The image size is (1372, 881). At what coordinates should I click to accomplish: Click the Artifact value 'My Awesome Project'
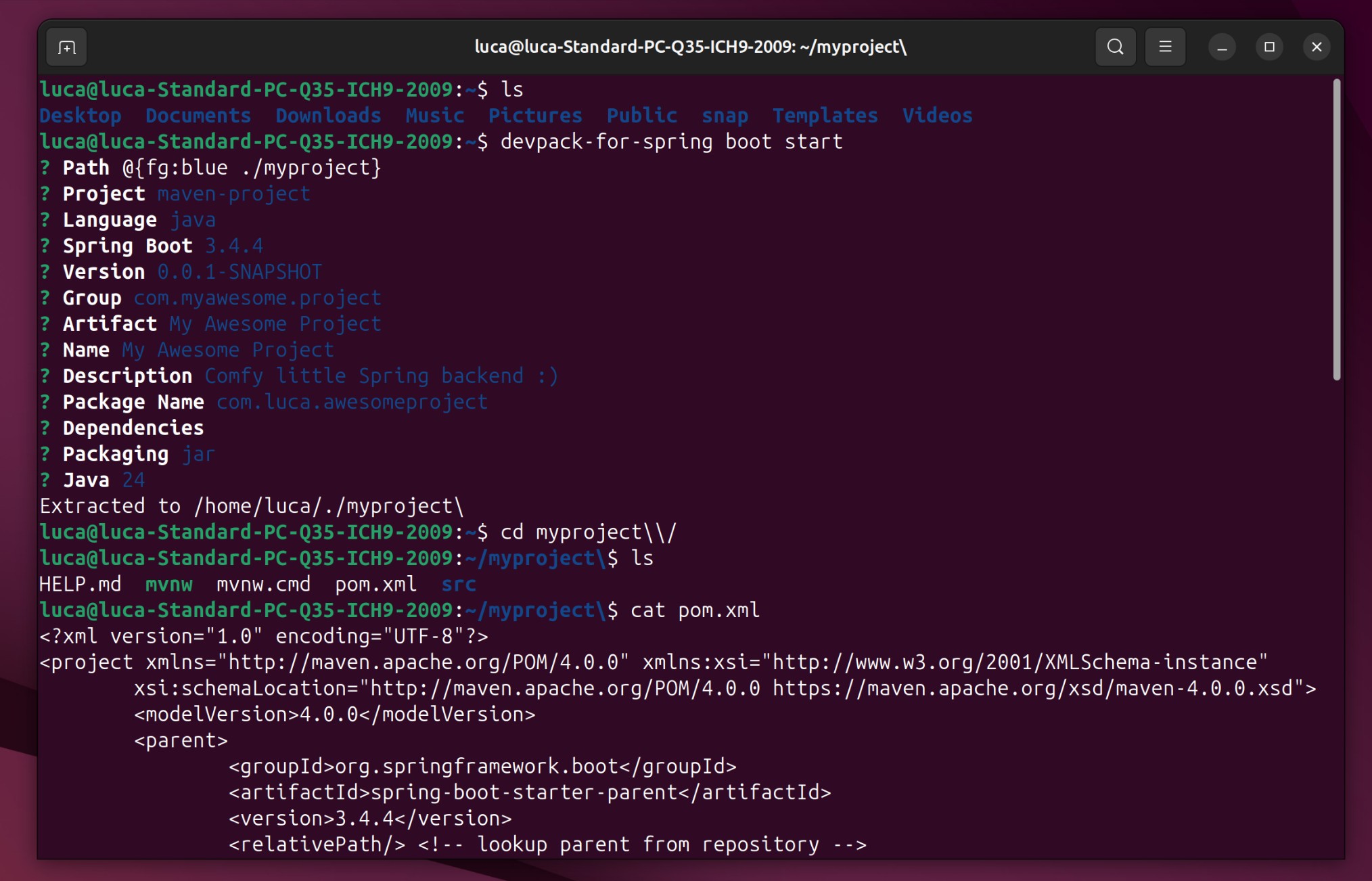[x=275, y=324]
